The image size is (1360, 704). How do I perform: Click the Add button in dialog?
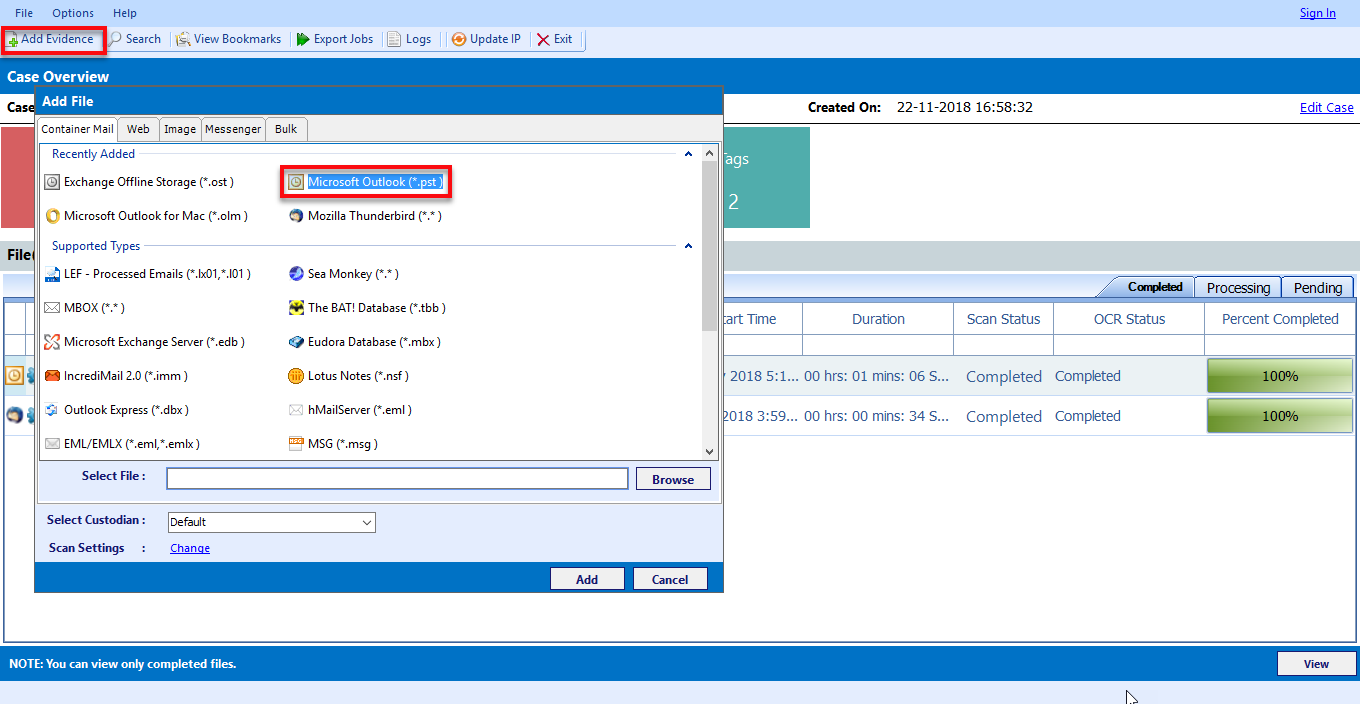[x=587, y=579]
